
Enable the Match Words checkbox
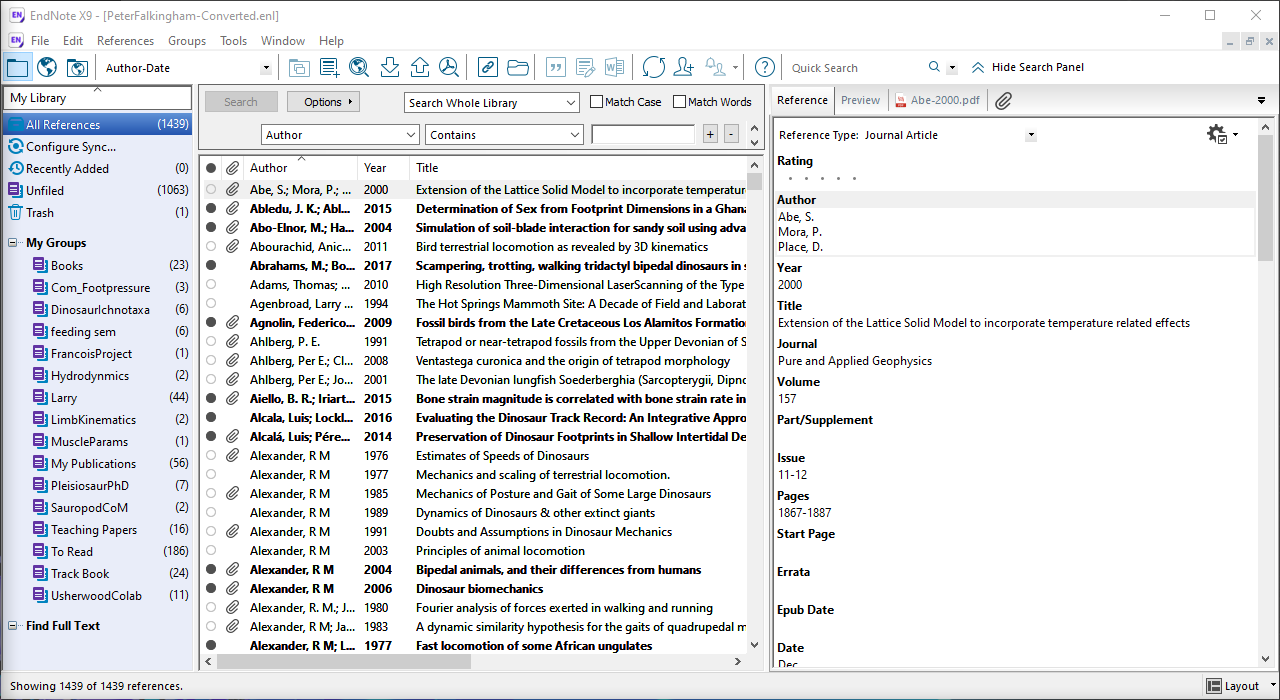[680, 102]
